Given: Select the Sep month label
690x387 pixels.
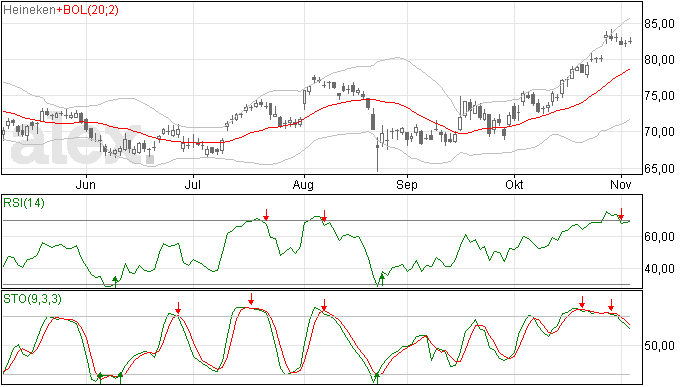Looking at the screenshot, I should 407,184.
